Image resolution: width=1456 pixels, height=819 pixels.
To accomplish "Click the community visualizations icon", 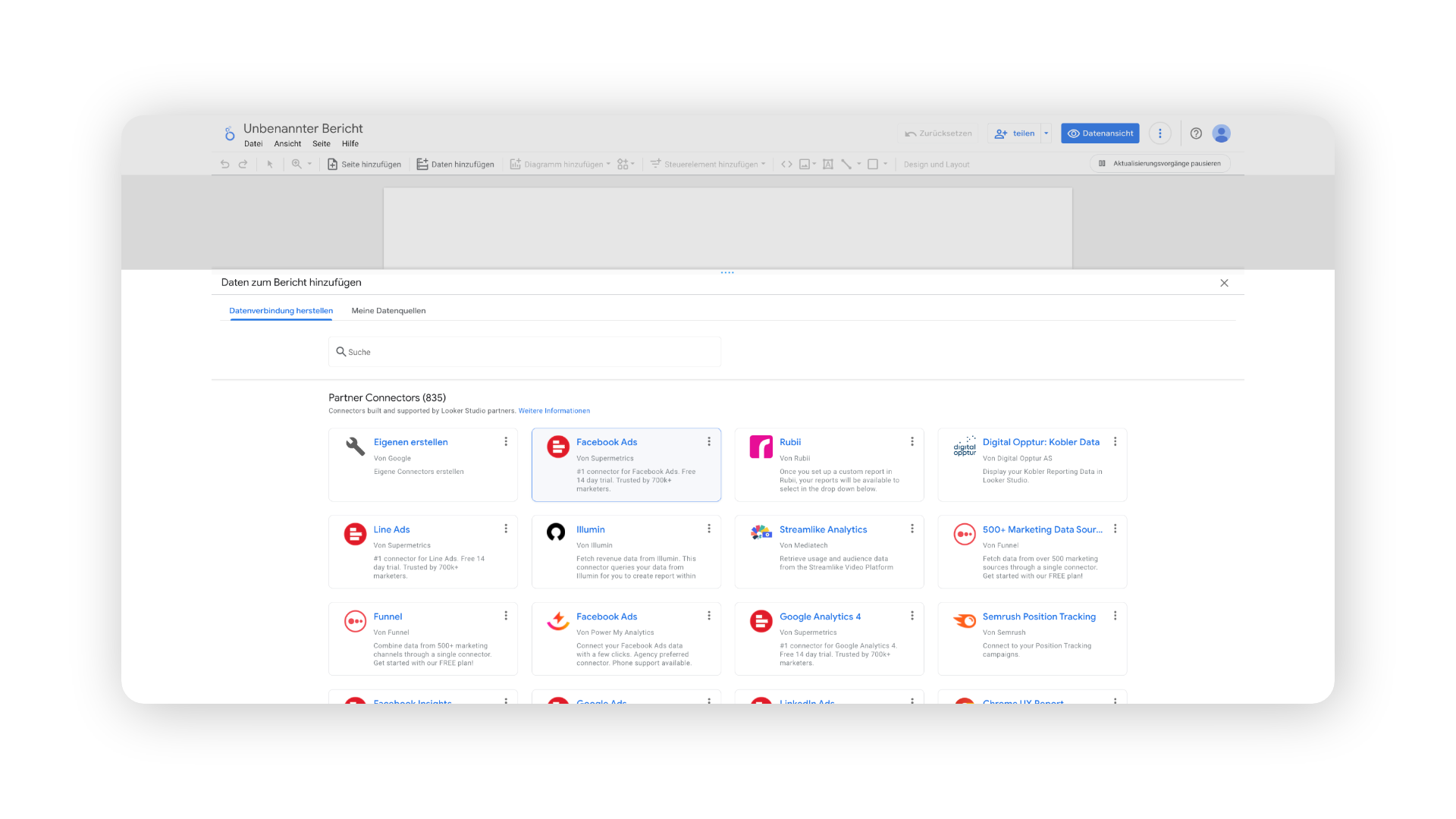I will pyautogui.click(x=623, y=164).
